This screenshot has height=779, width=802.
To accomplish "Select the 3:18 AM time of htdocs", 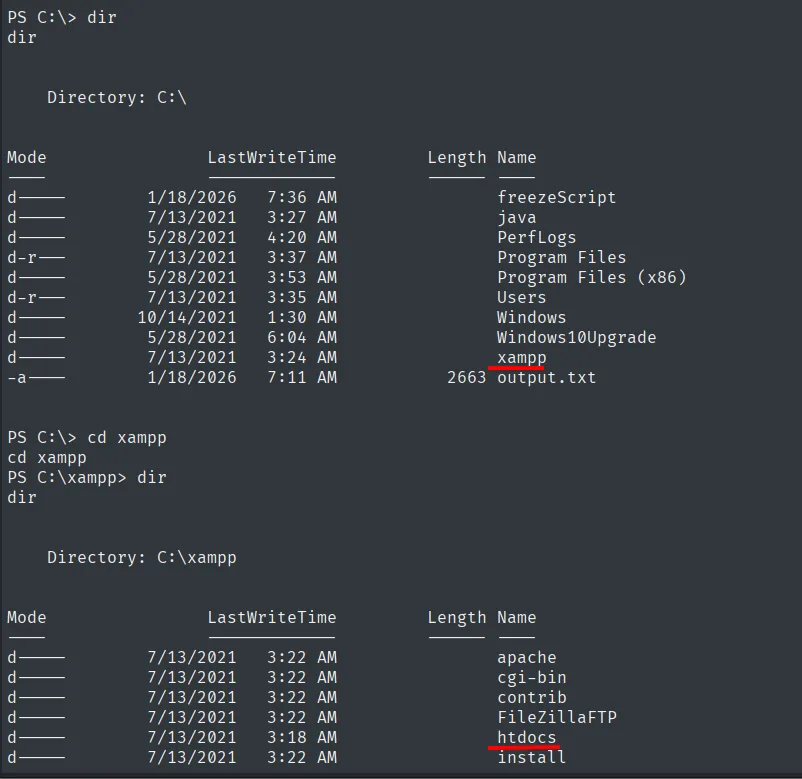I will point(302,737).
